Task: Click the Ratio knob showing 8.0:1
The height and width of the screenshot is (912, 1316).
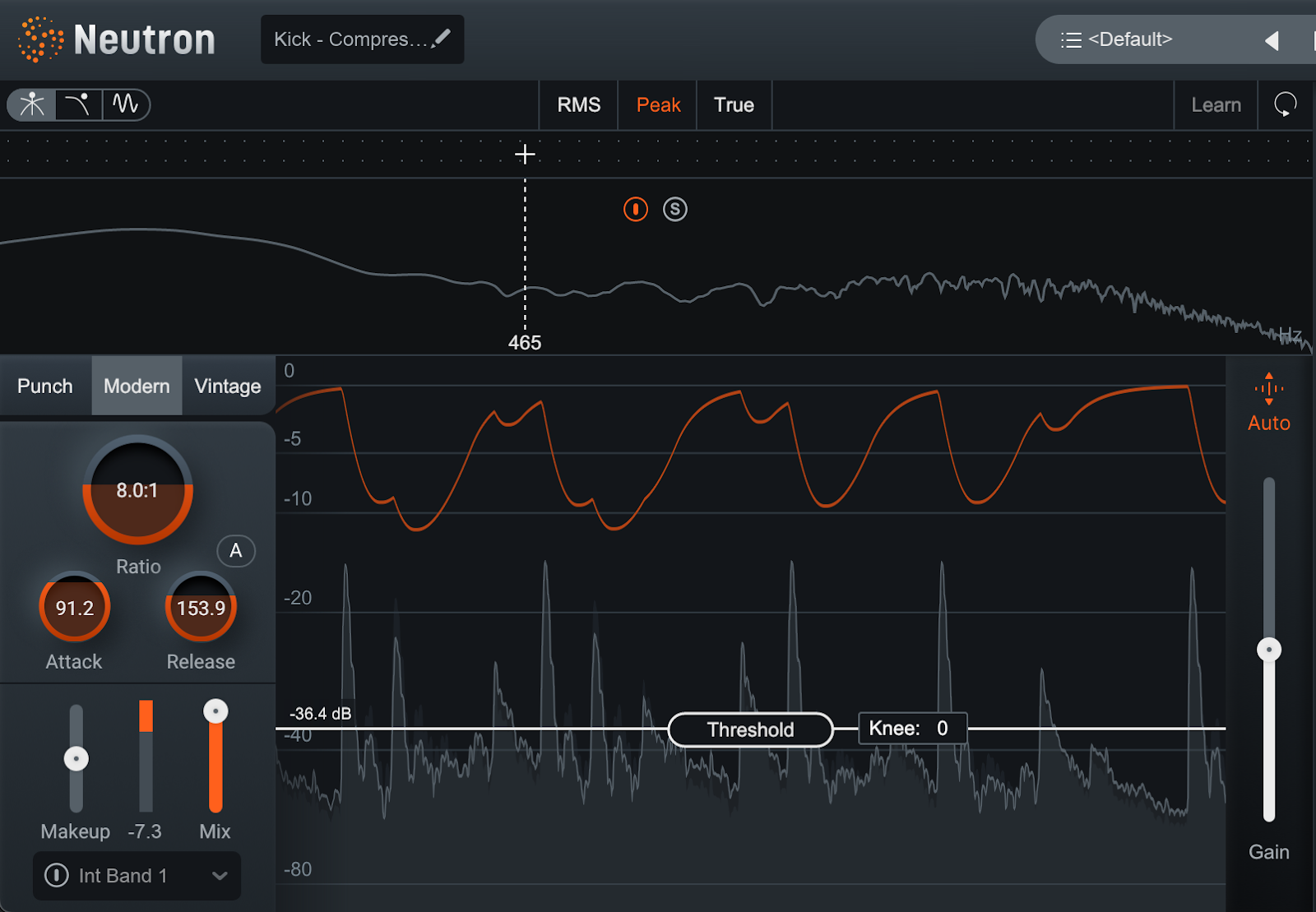Action: pyautogui.click(x=138, y=490)
